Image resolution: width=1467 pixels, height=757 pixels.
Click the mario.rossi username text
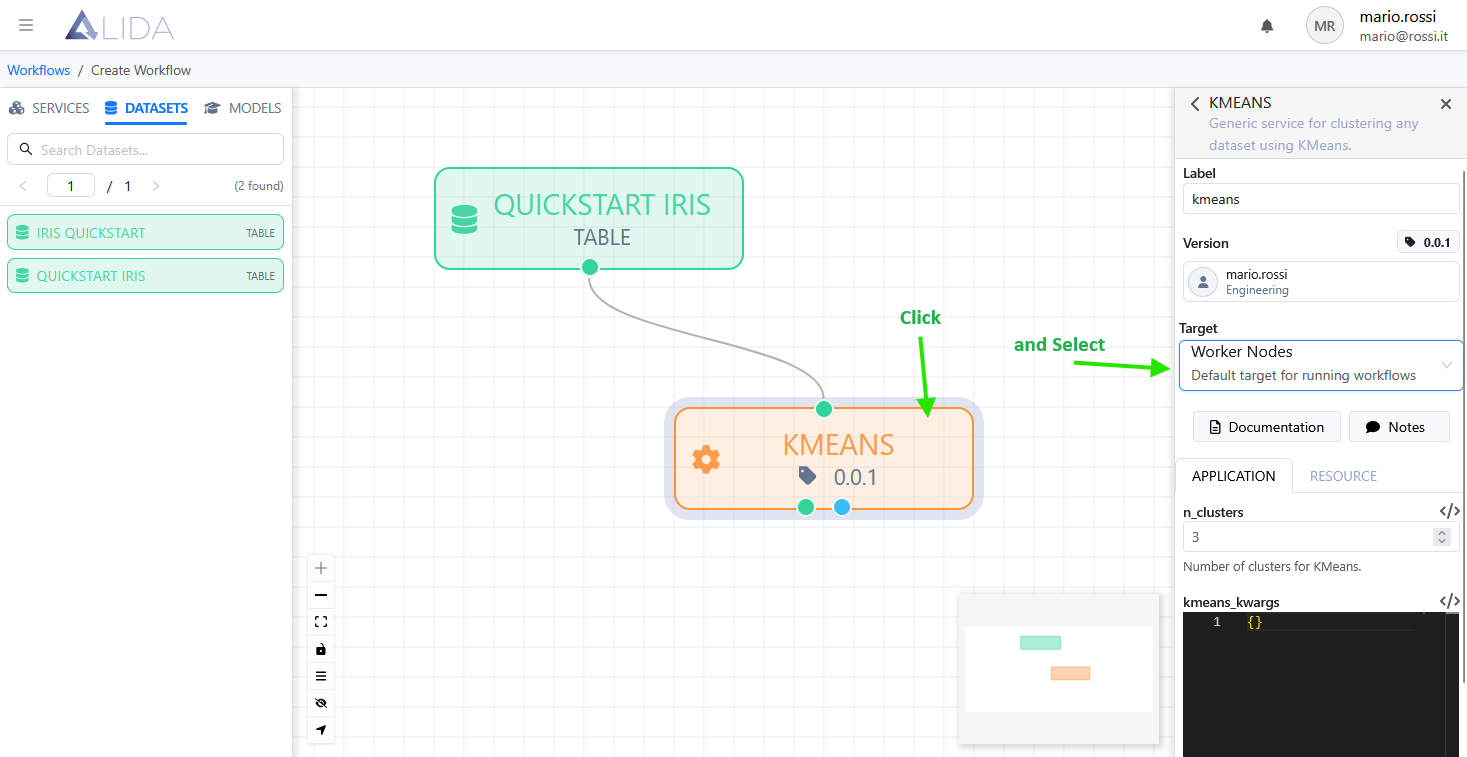(1398, 17)
